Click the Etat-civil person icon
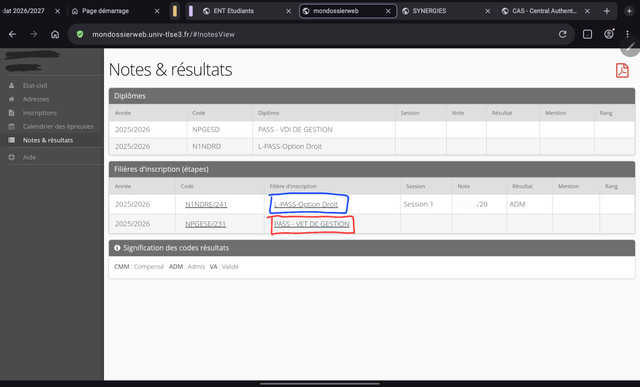640x387 pixels. coord(11,85)
